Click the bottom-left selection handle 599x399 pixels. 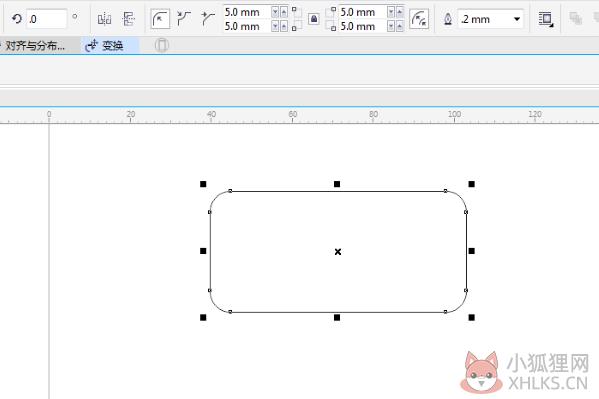(x=203, y=318)
